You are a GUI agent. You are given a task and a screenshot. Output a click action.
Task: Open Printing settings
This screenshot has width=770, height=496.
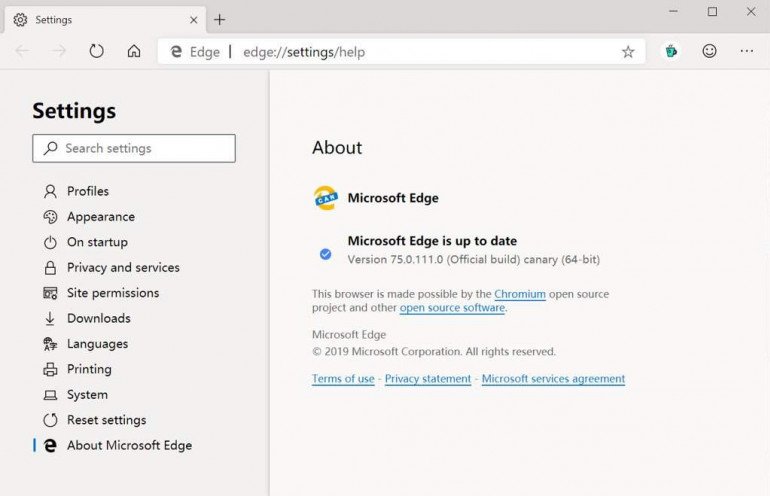coord(89,369)
